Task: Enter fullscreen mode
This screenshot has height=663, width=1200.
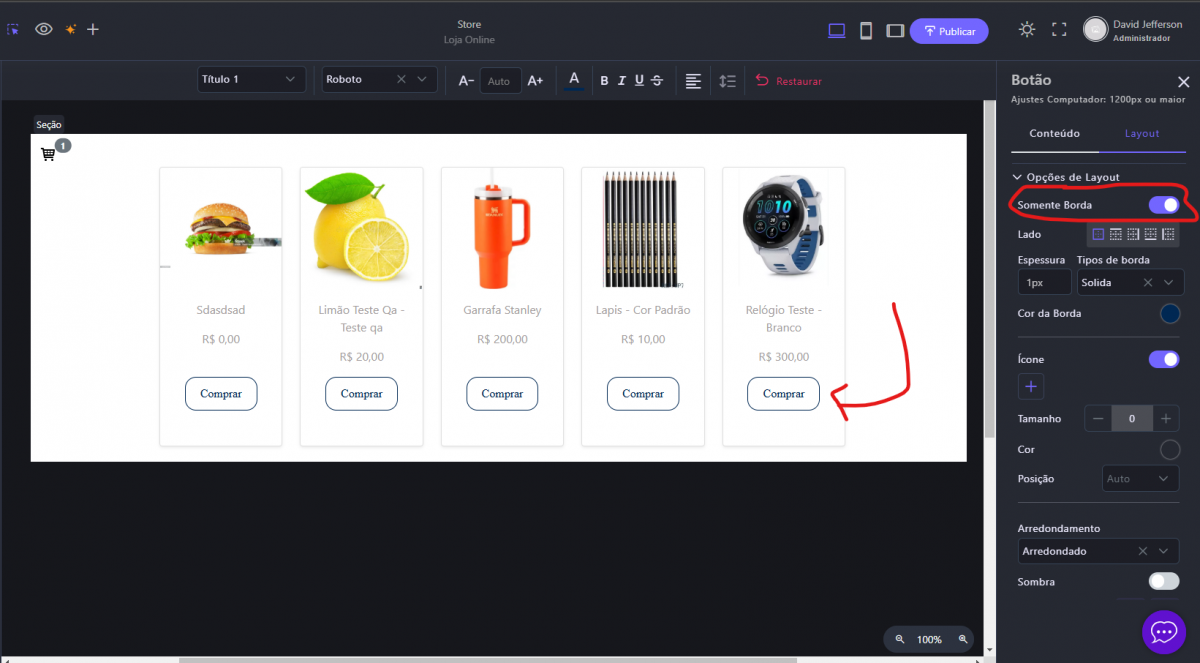Action: pyautogui.click(x=1059, y=30)
